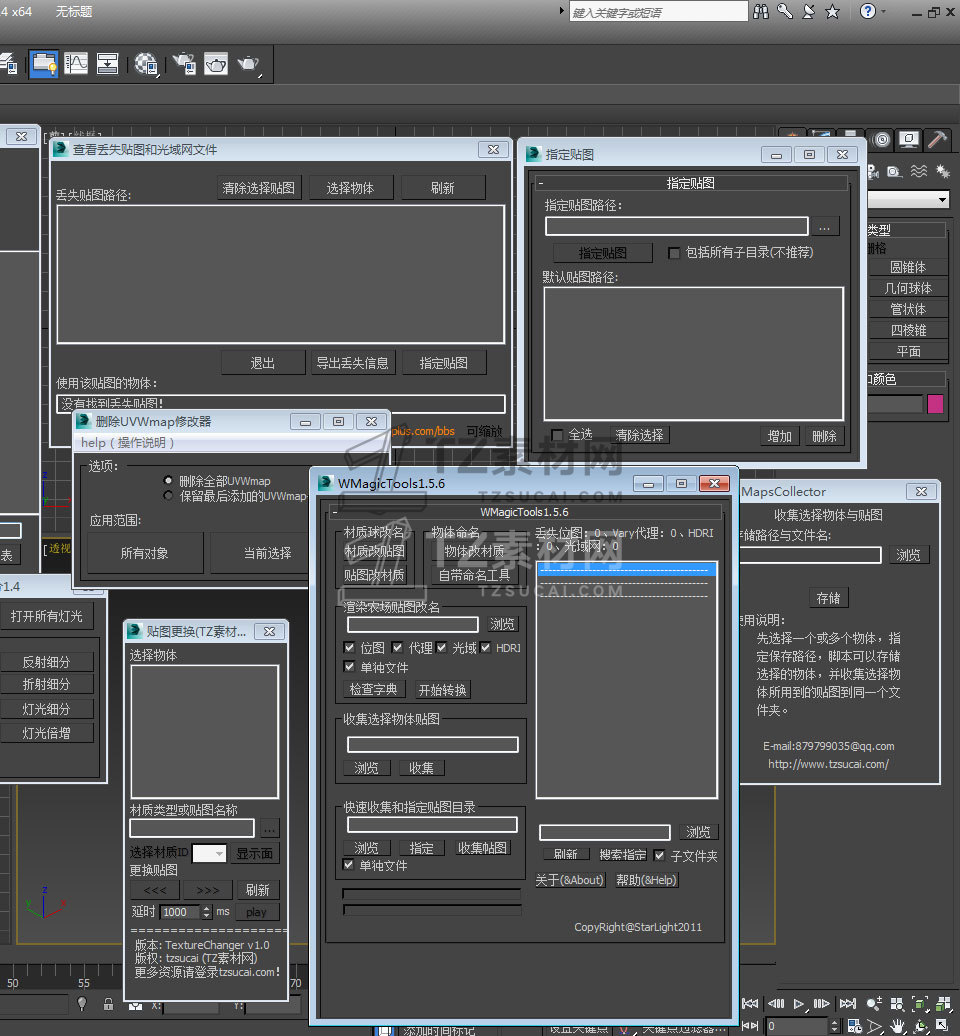Switch to the Display command panel tab
The image size is (960, 1036).
click(x=909, y=139)
